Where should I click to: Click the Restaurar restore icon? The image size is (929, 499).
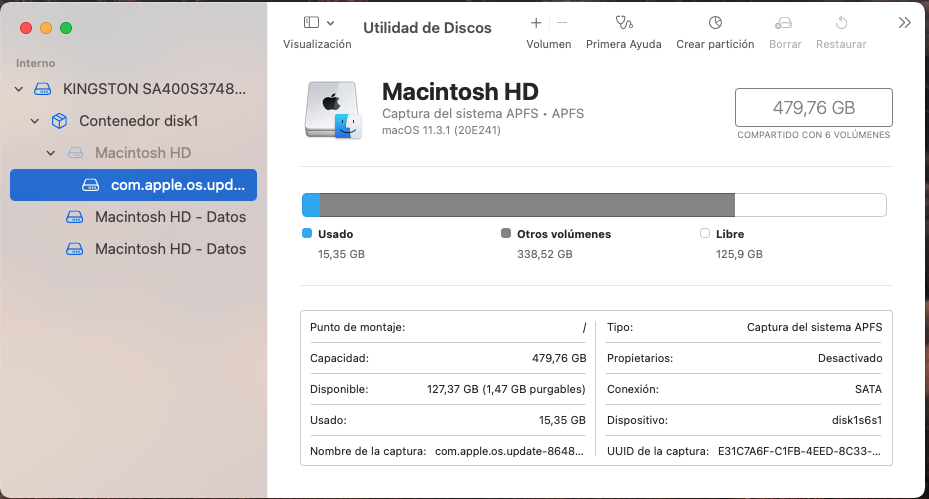841,23
